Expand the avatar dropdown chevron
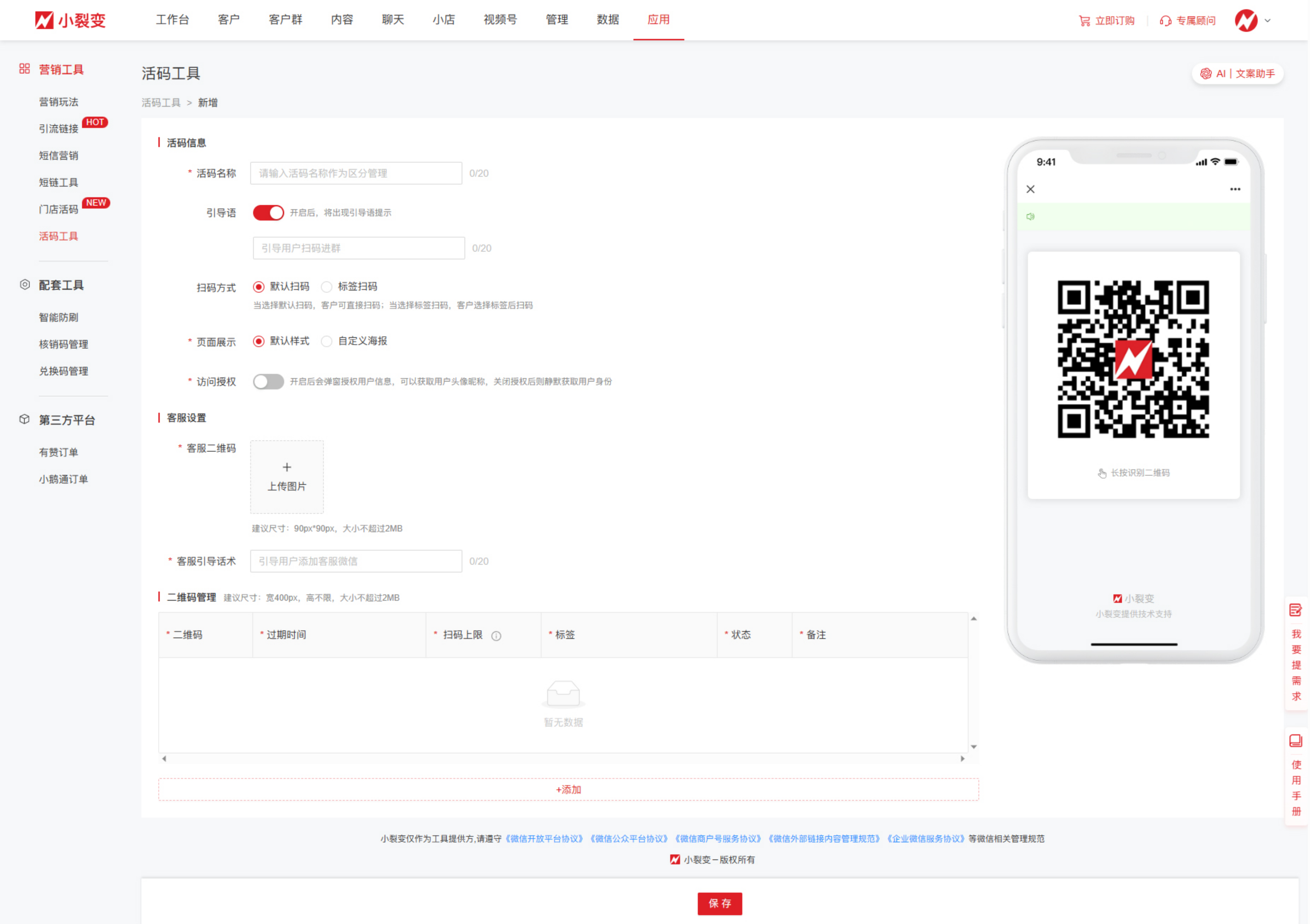The height and width of the screenshot is (924, 1310). [1267, 20]
